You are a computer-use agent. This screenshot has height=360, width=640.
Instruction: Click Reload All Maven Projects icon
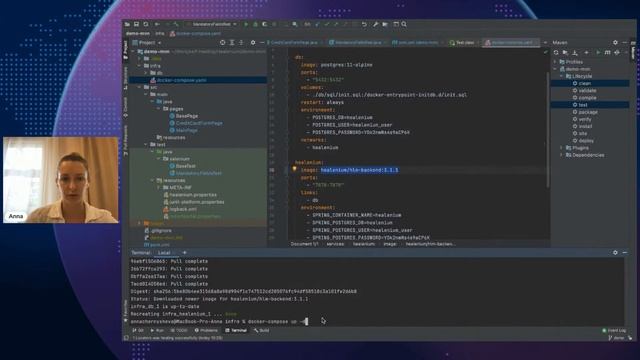pos(556,53)
